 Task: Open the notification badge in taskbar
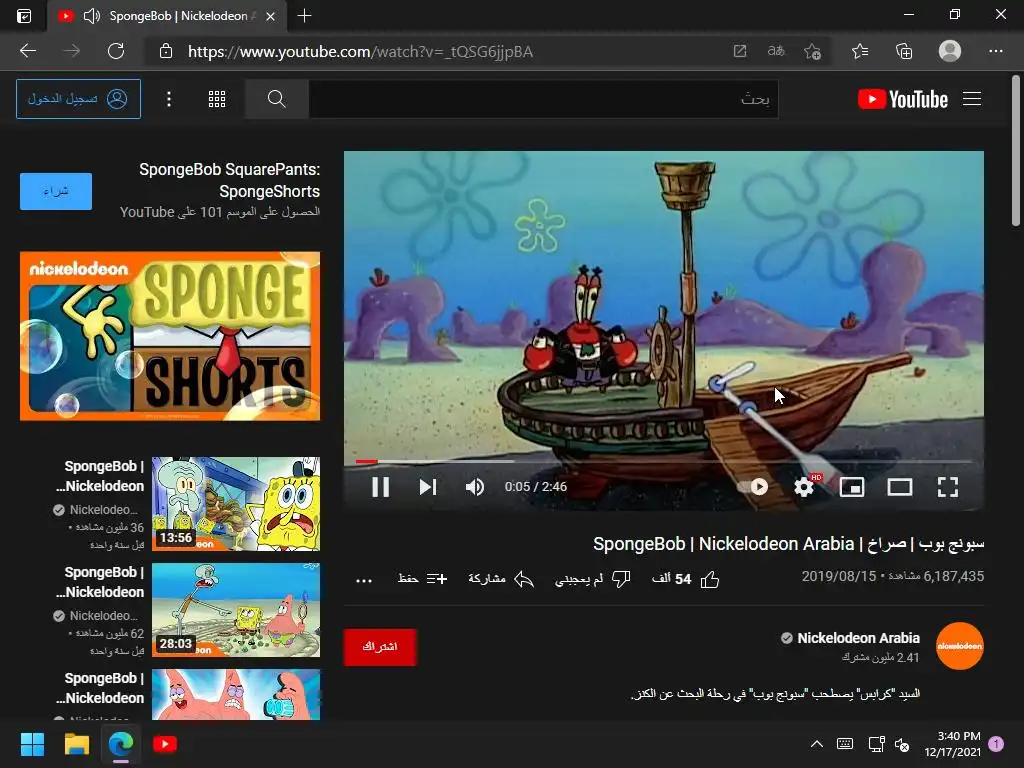[x=996, y=744]
